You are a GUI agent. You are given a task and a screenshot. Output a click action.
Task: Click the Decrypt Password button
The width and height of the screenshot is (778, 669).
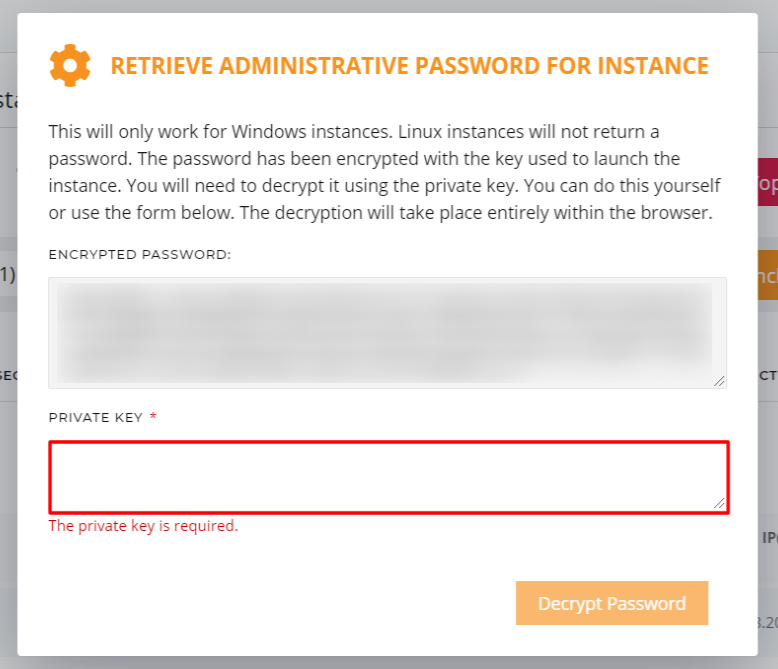click(x=612, y=603)
